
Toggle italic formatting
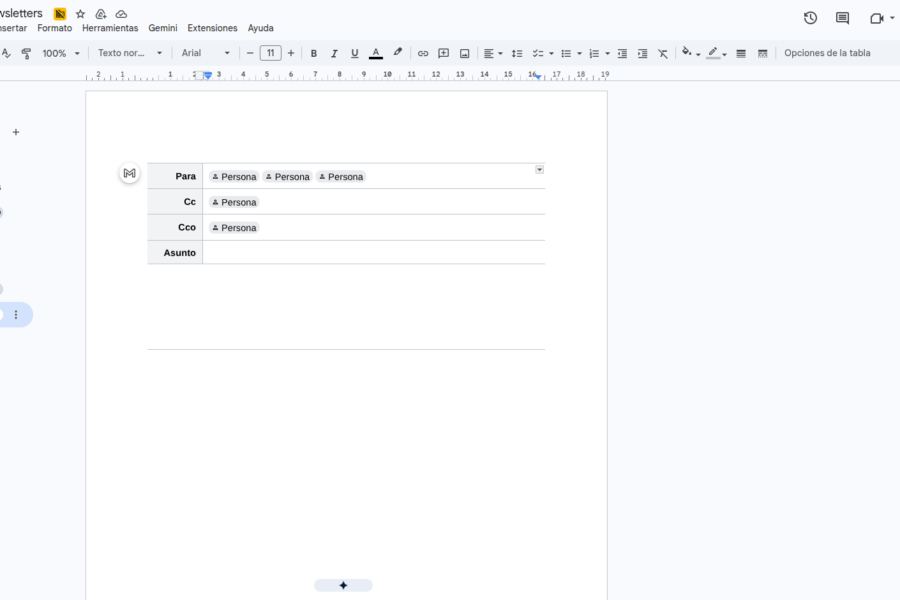(x=334, y=53)
